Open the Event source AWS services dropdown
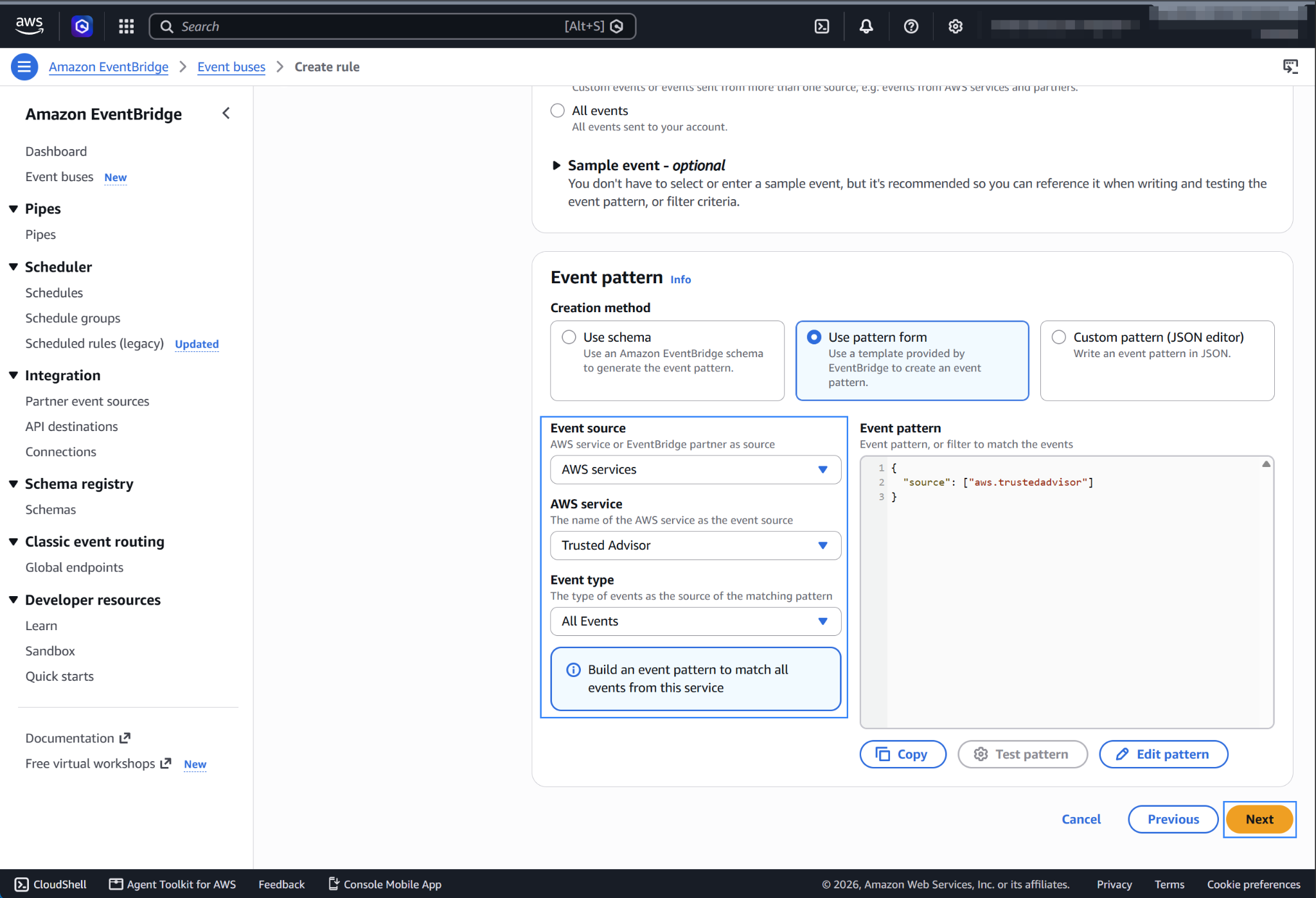This screenshot has height=898, width=1316. click(x=695, y=470)
